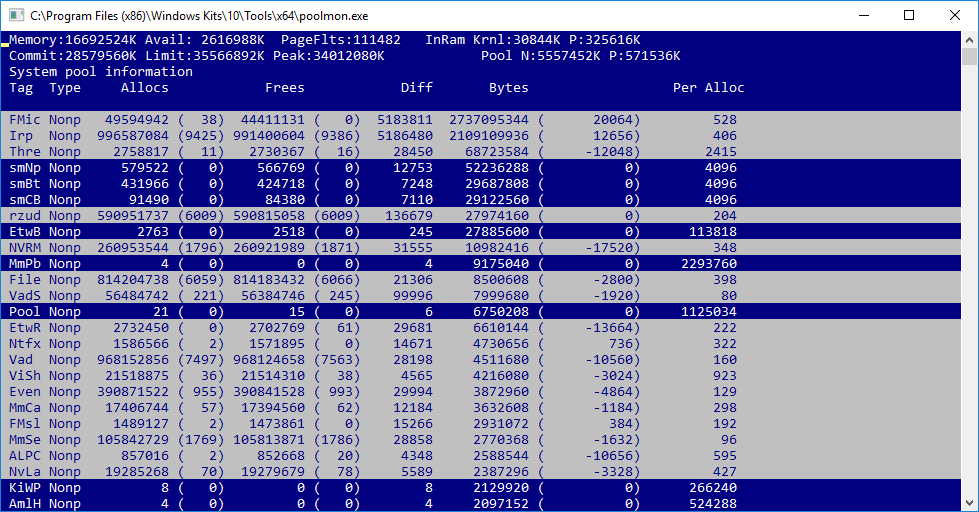Select the rzud tag row

(x=481, y=215)
